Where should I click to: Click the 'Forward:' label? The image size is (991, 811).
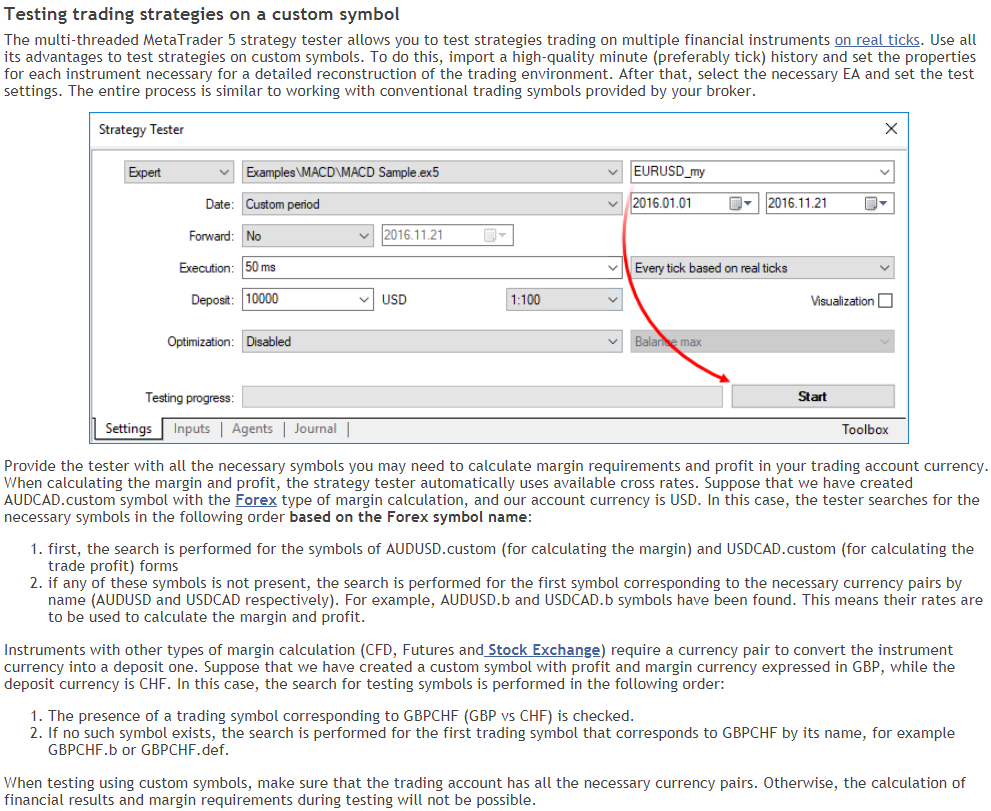click(x=211, y=236)
